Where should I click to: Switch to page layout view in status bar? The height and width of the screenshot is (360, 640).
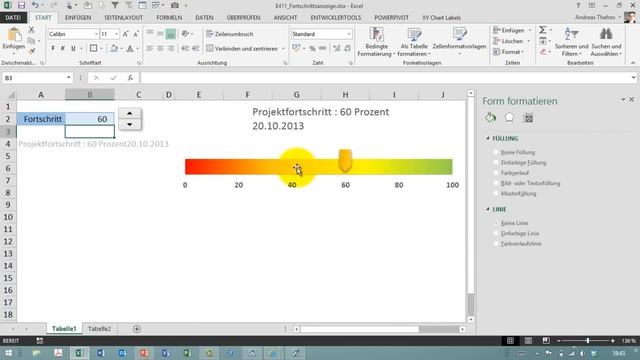coord(528,340)
